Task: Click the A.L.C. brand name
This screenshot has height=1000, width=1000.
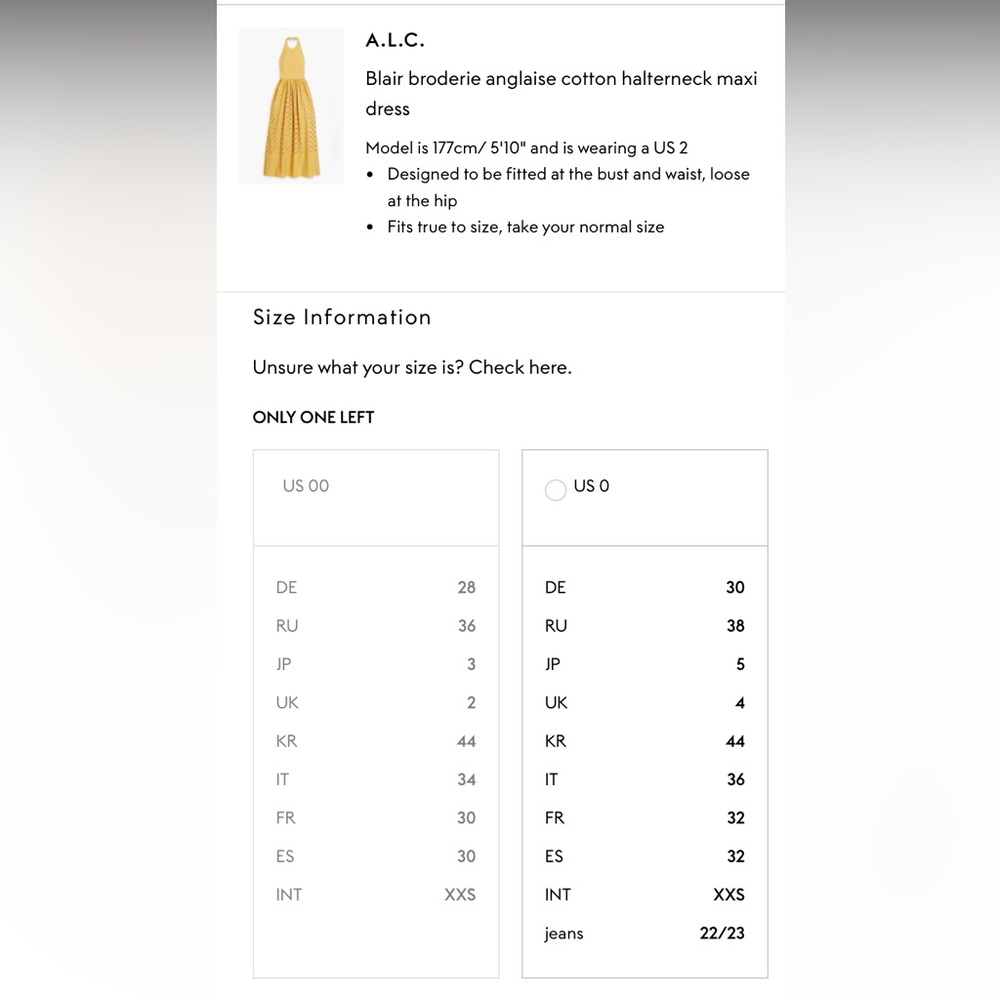Action: pos(395,40)
